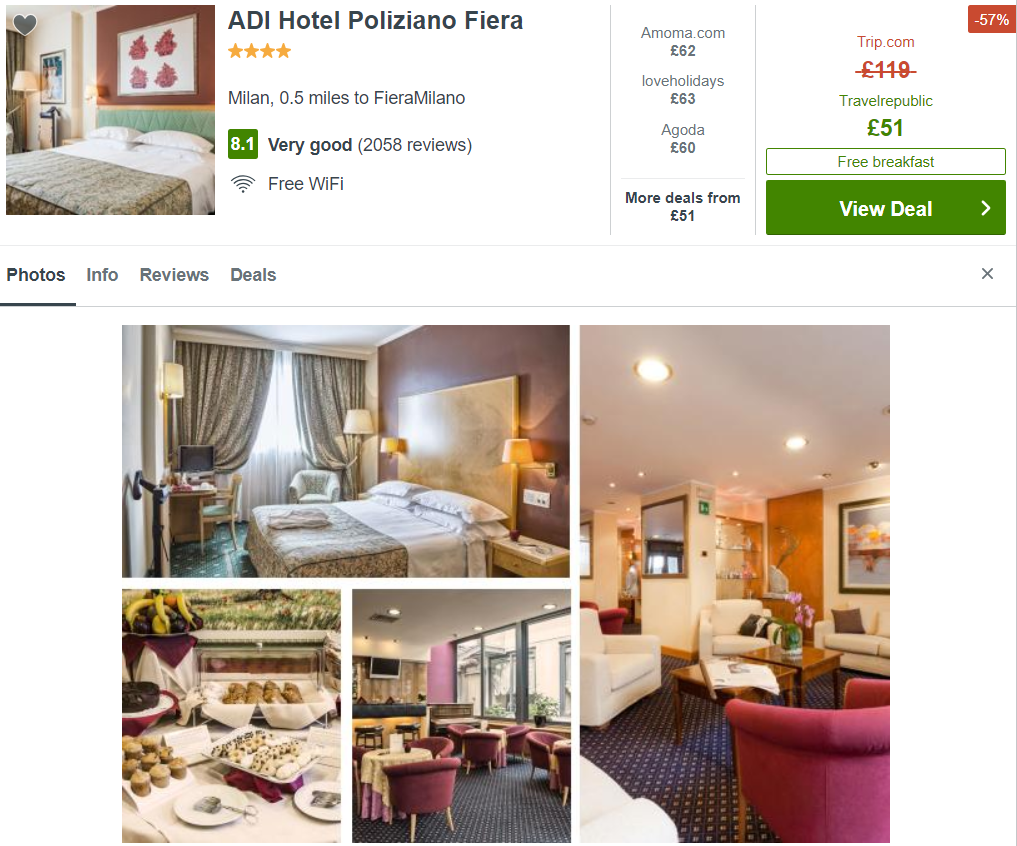This screenshot has width=1017, height=846.
Task: Close the details panel with X
Action: click(x=987, y=274)
